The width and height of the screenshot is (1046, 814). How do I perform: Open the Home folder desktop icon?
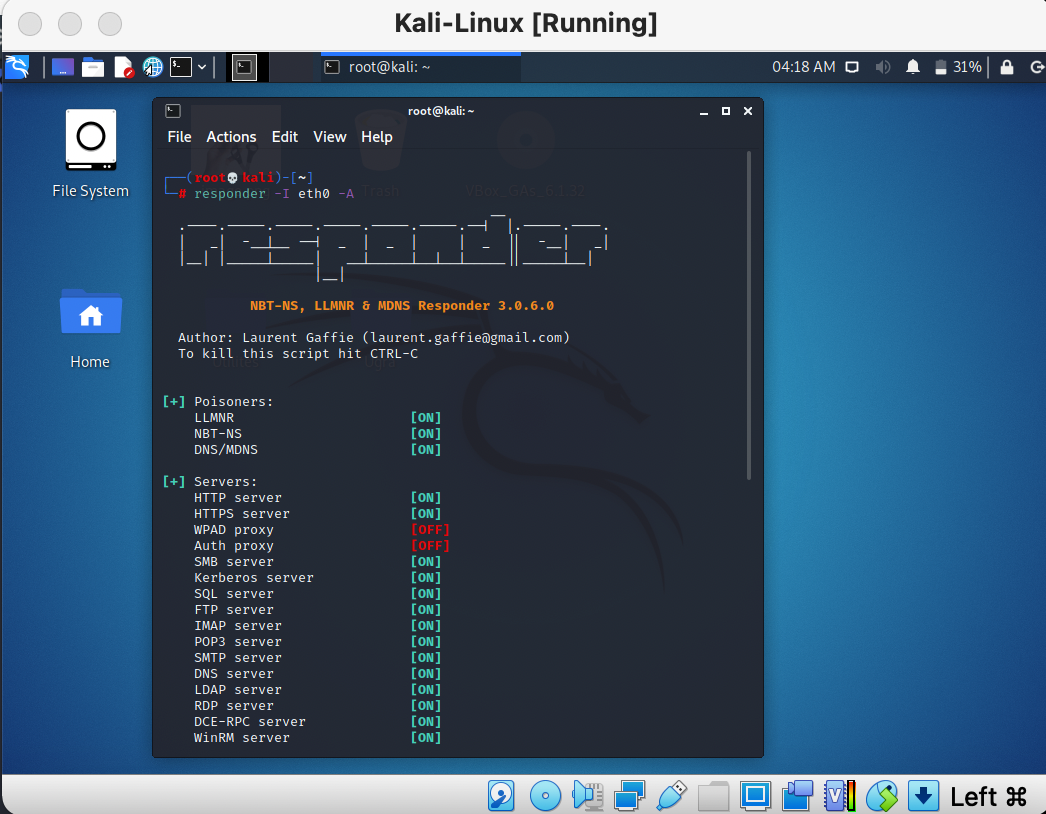(x=91, y=329)
